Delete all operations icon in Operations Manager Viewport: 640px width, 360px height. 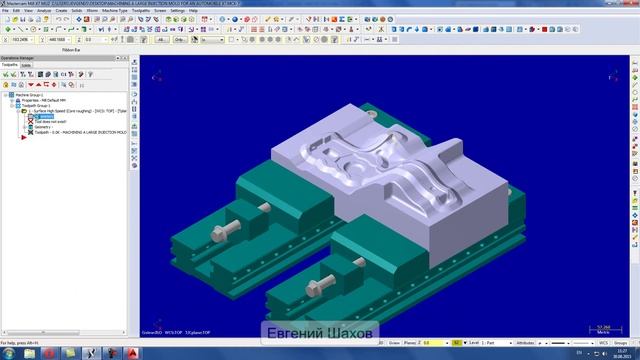(x=81, y=75)
